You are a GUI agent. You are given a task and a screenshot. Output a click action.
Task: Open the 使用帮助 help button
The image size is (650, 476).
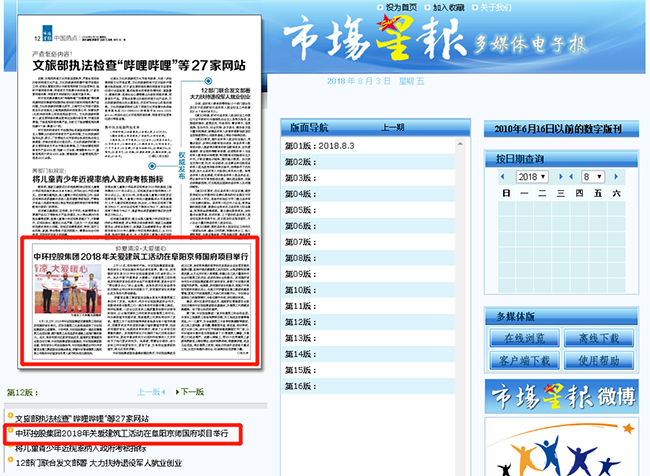[x=599, y=360]
